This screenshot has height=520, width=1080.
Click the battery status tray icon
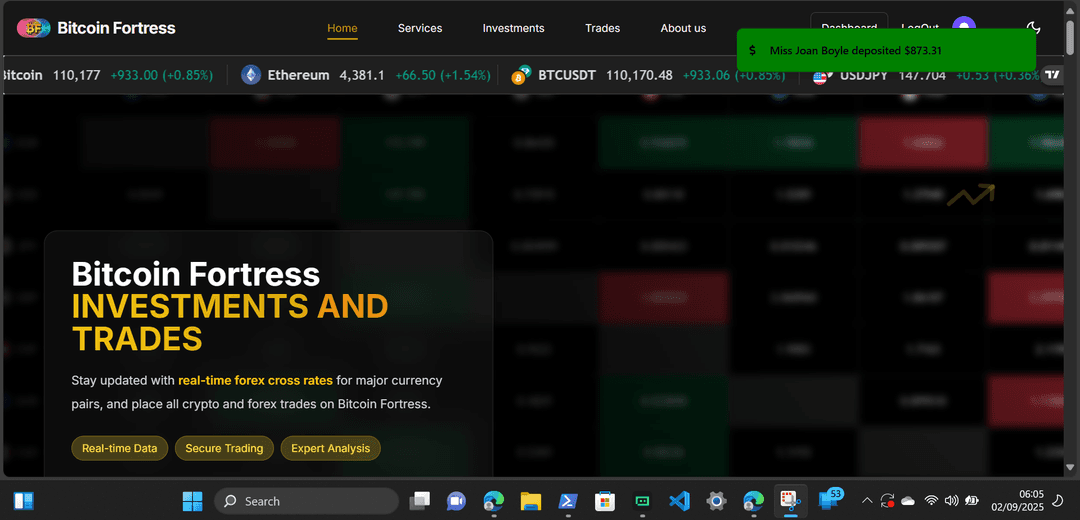(x=973, y=501)
